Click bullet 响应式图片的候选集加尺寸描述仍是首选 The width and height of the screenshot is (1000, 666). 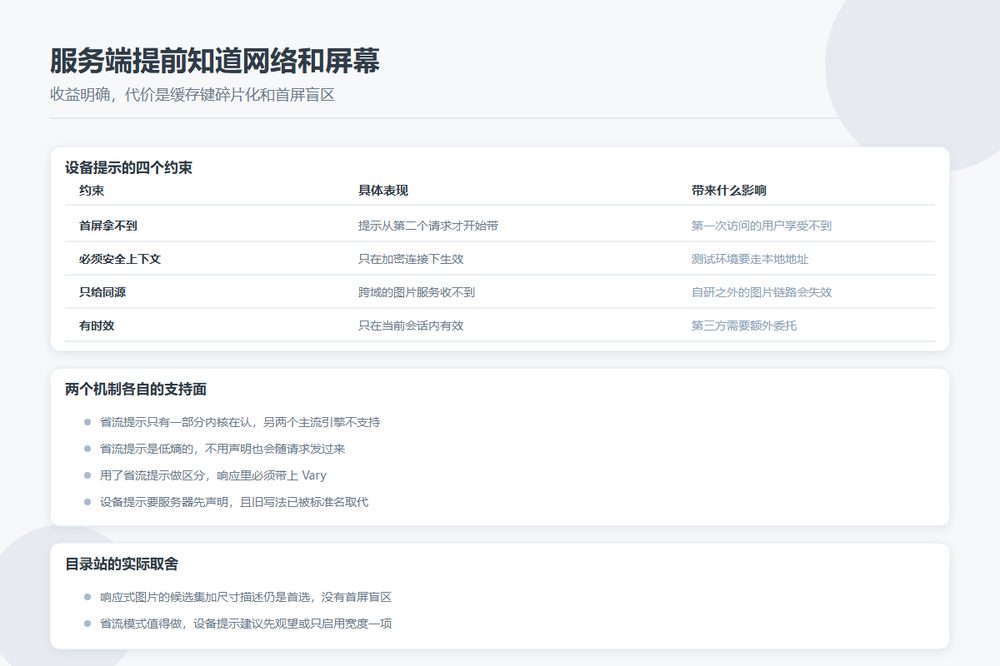[x=246, y=597]
